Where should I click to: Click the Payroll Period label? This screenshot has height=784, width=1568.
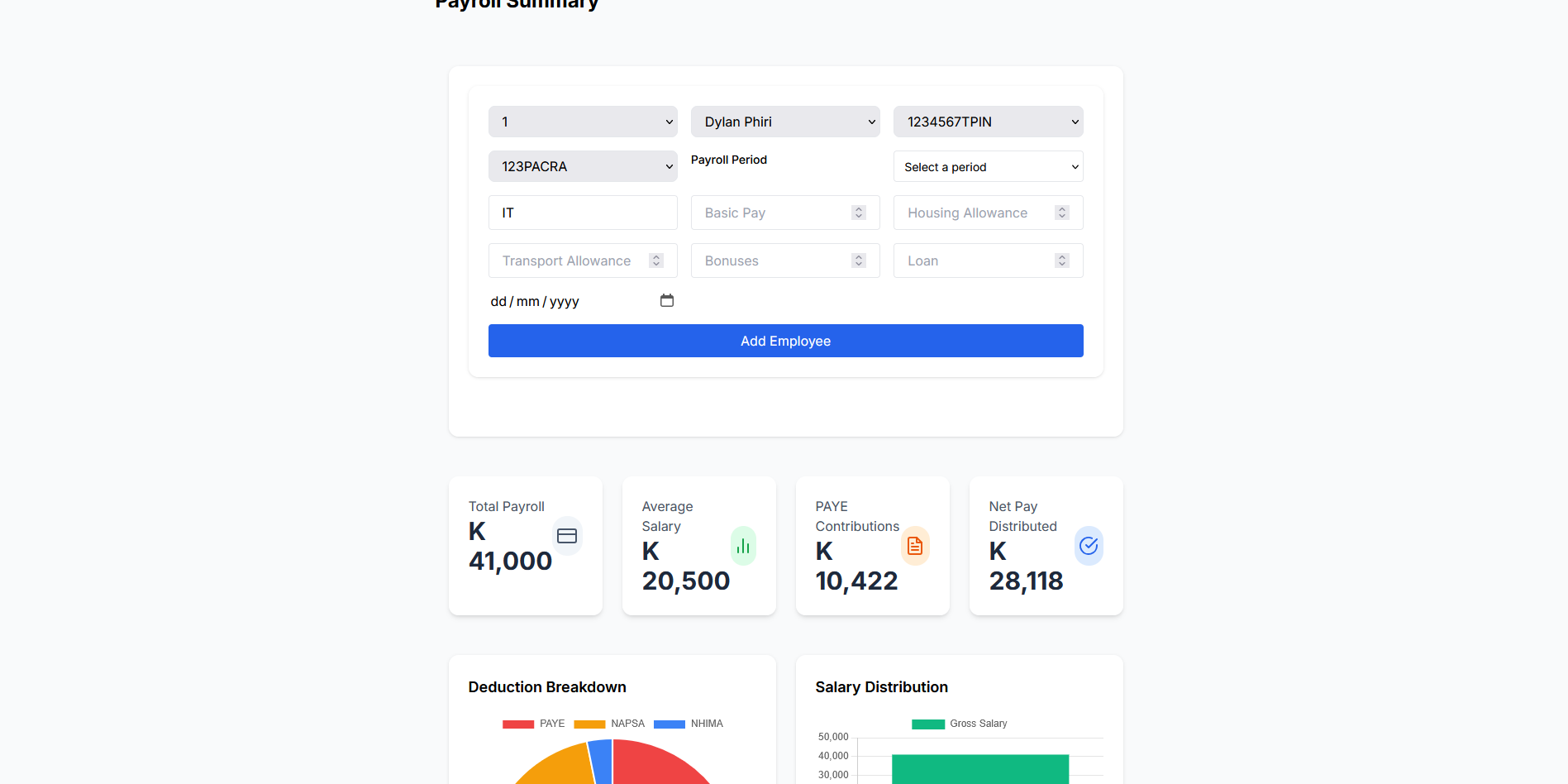tap(729, 160)
